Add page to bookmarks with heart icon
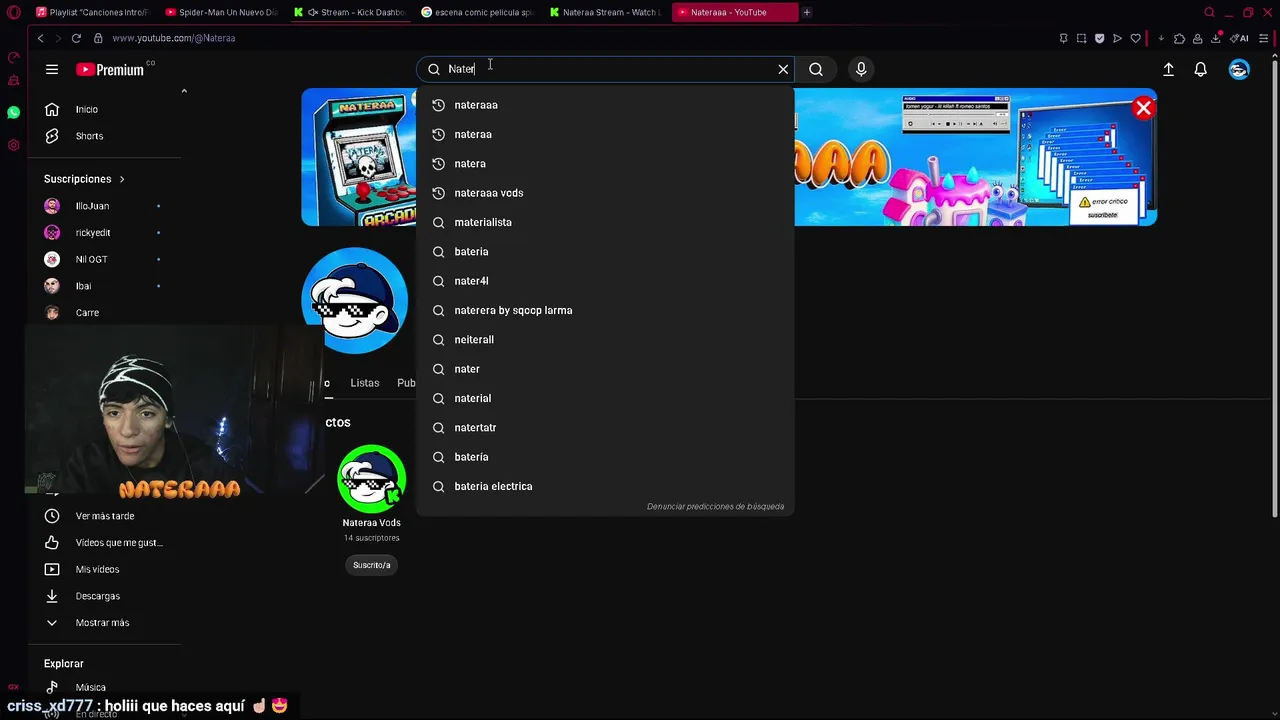Screen dimensions: 1280x720 [x=1135, y=38]
